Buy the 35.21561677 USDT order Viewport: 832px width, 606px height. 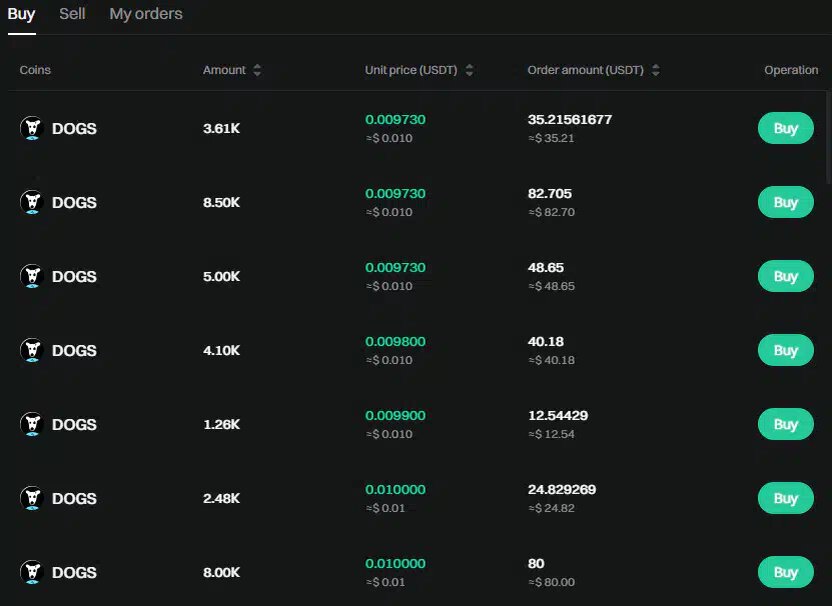click(785, 128)
